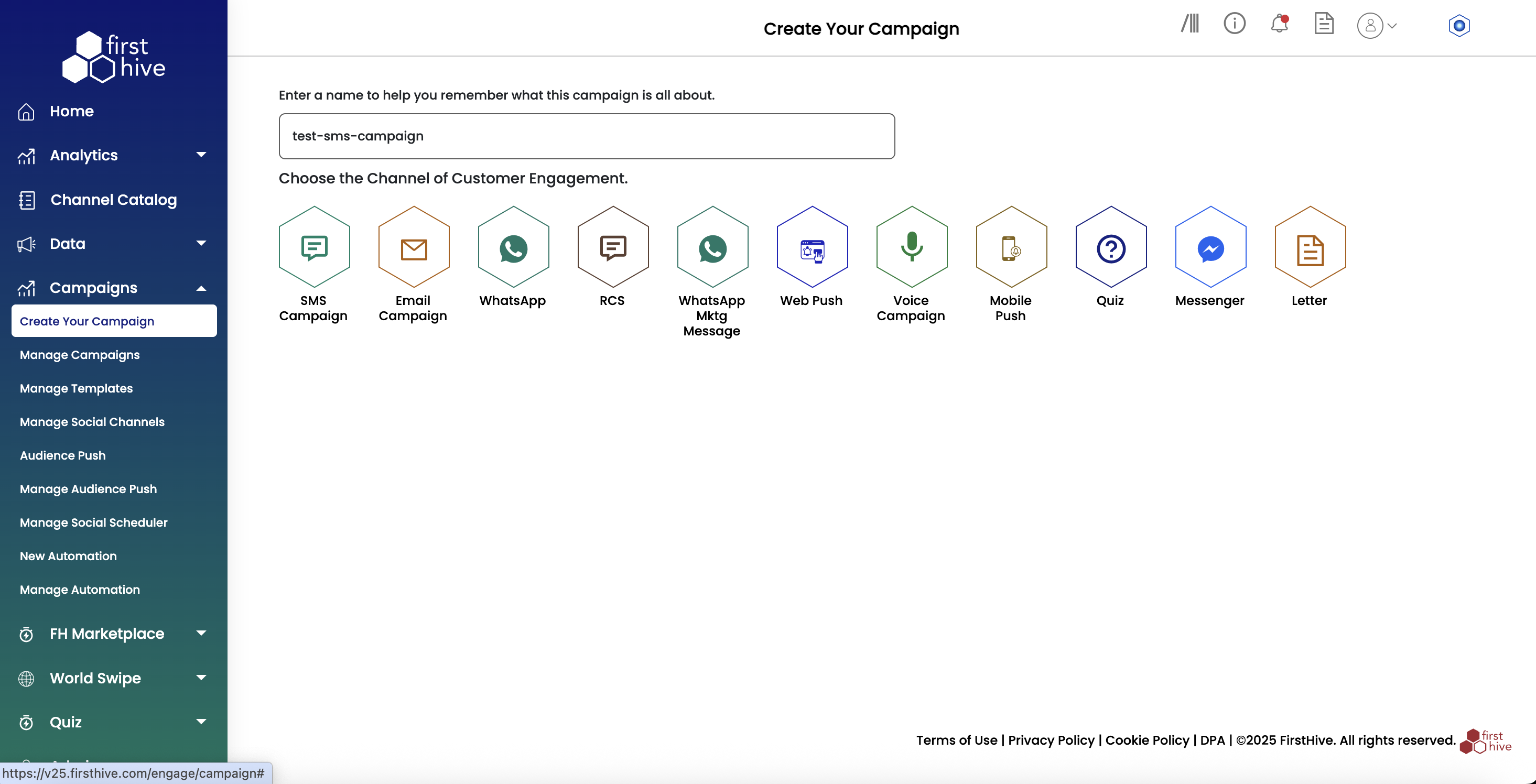Screen dimensions: 1536x784
Task: Open the Privacy Policy link
Action: [x=1051, y=740]
